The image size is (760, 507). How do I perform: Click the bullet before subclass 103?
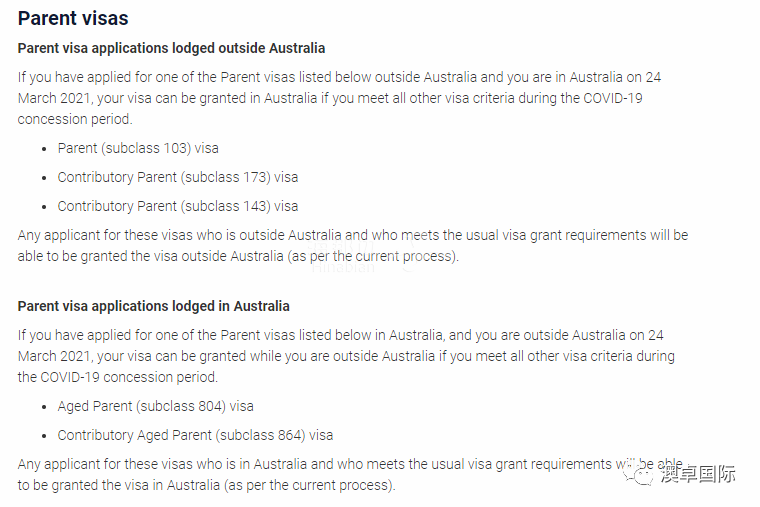44,149
